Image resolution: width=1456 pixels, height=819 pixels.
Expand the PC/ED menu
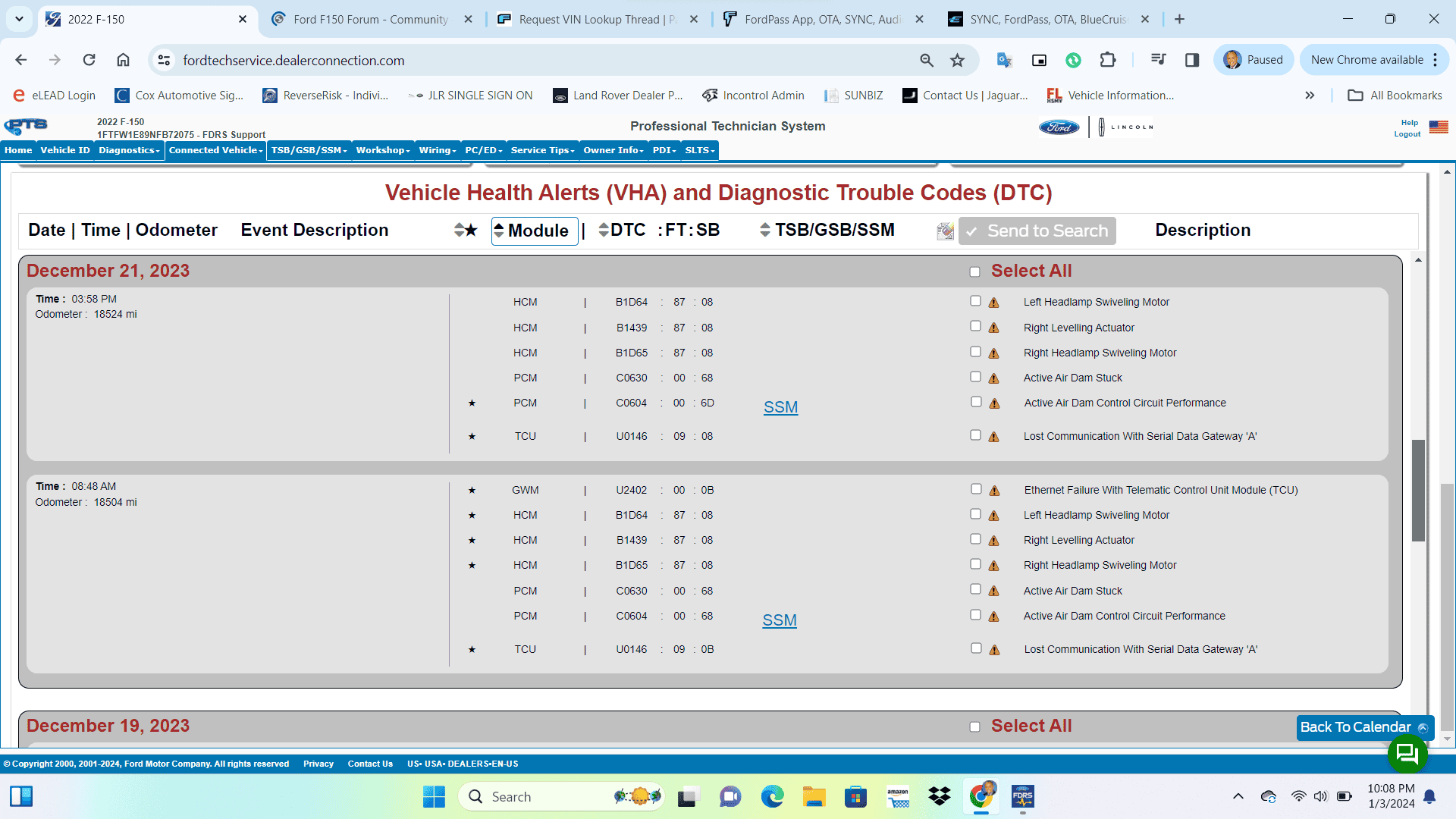(x=484, y=150)
